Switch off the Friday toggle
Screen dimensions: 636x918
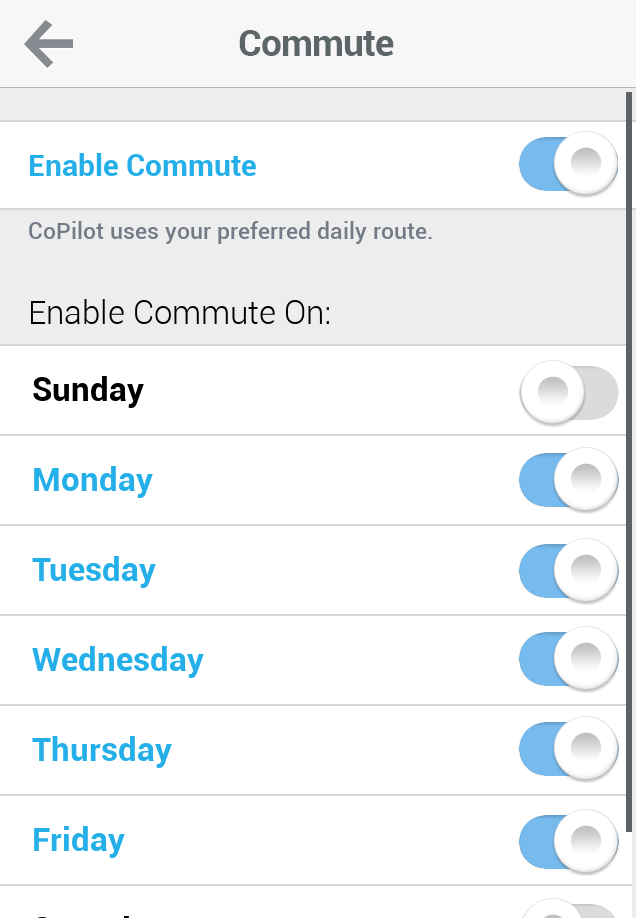[568, 841]
